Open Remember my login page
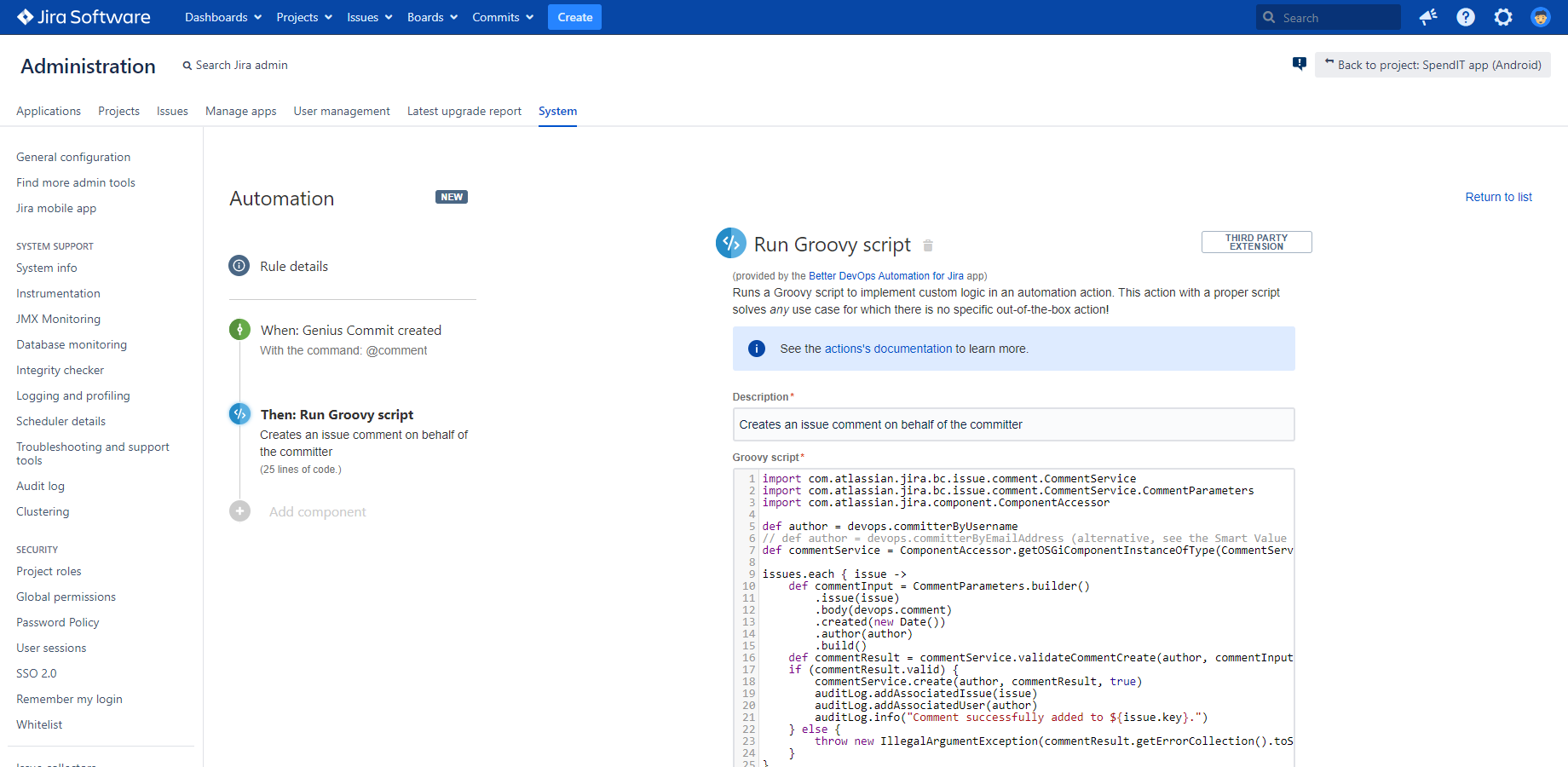The height and width of the screenshot is (767, 1568). (69, 699)
